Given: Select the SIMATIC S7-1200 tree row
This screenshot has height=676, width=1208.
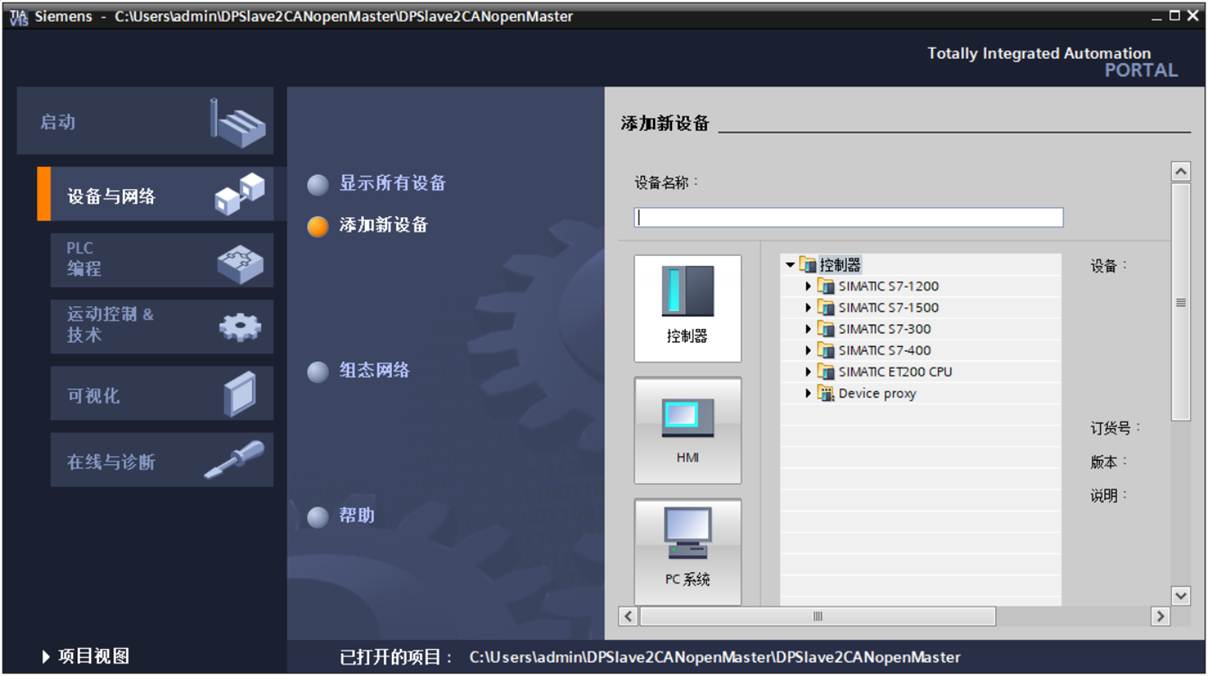Looking at the screenshot, I should click(x=920, y=286).
